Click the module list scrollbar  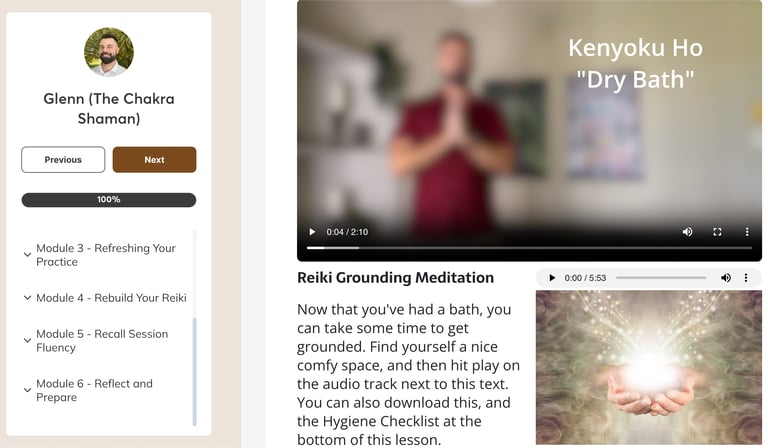(x=194, y=372)
